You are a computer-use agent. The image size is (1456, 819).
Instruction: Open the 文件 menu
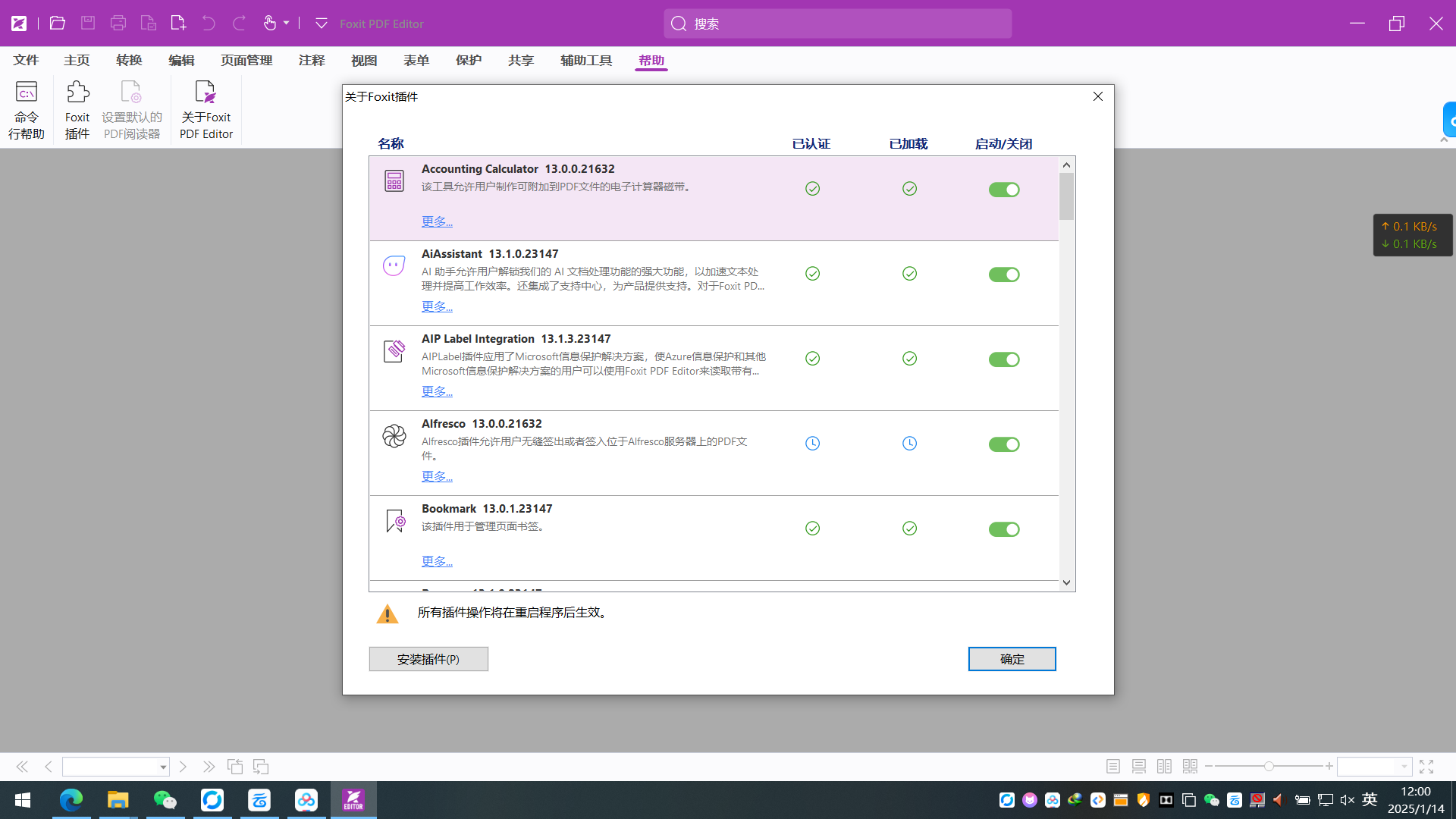pyautogui.click(x=26, y=60)
